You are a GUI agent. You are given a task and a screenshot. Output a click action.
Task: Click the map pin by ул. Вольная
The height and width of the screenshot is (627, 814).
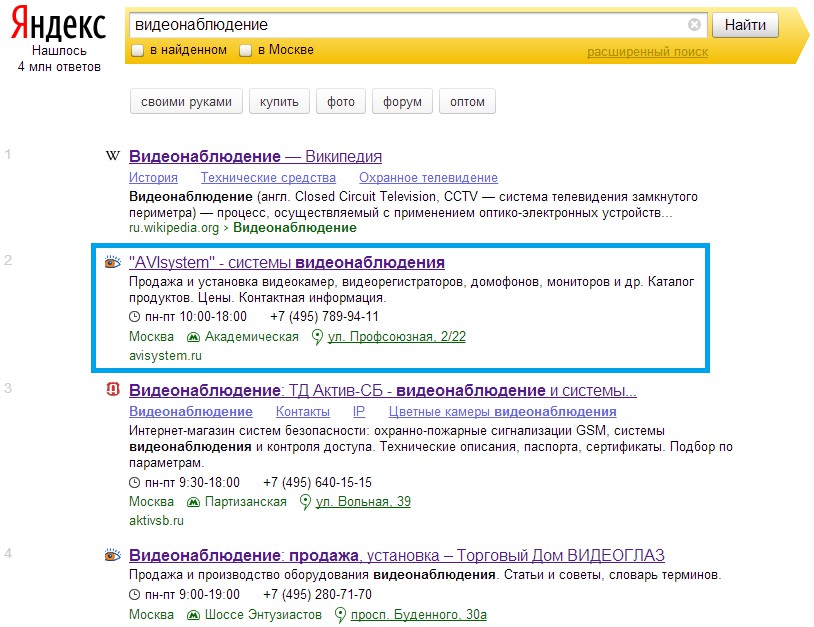[x=305, y=502]
